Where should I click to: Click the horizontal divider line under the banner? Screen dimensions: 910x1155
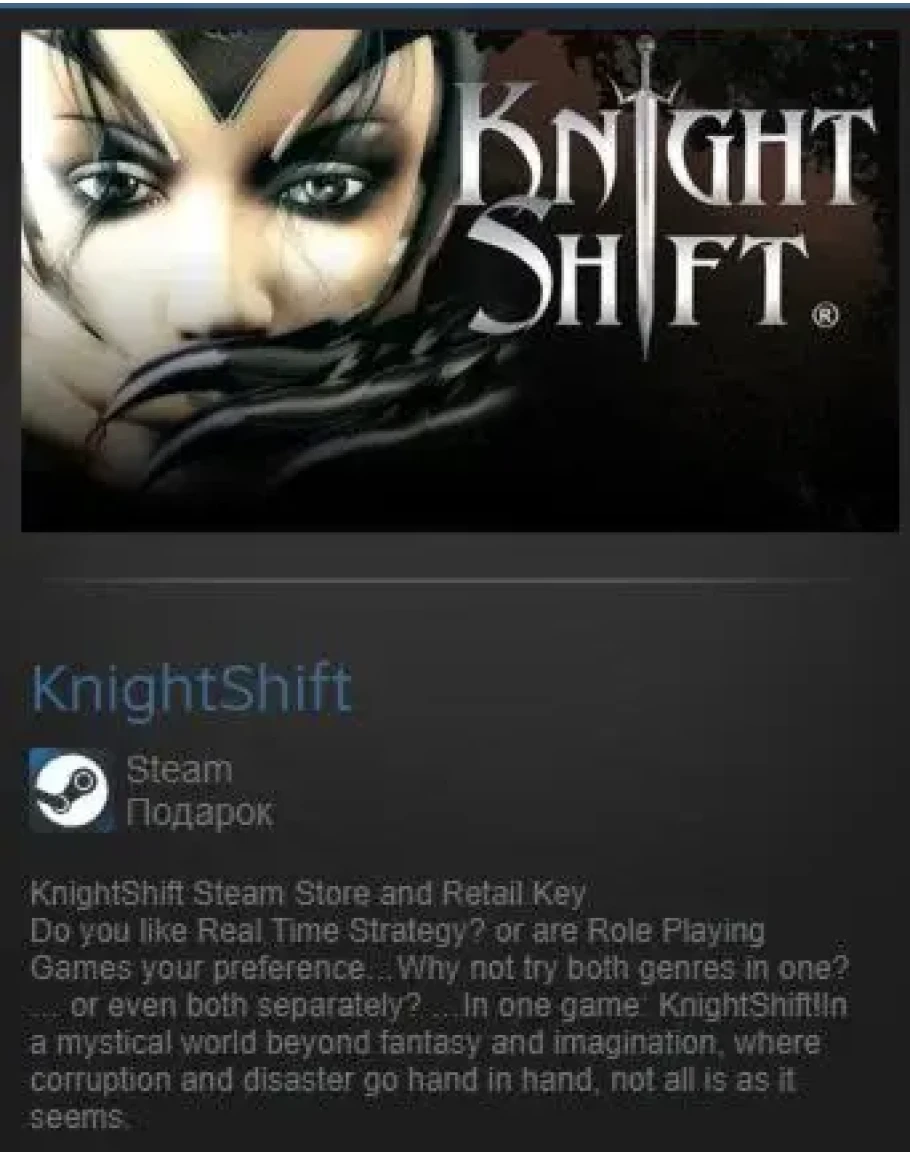pos(446,580)
